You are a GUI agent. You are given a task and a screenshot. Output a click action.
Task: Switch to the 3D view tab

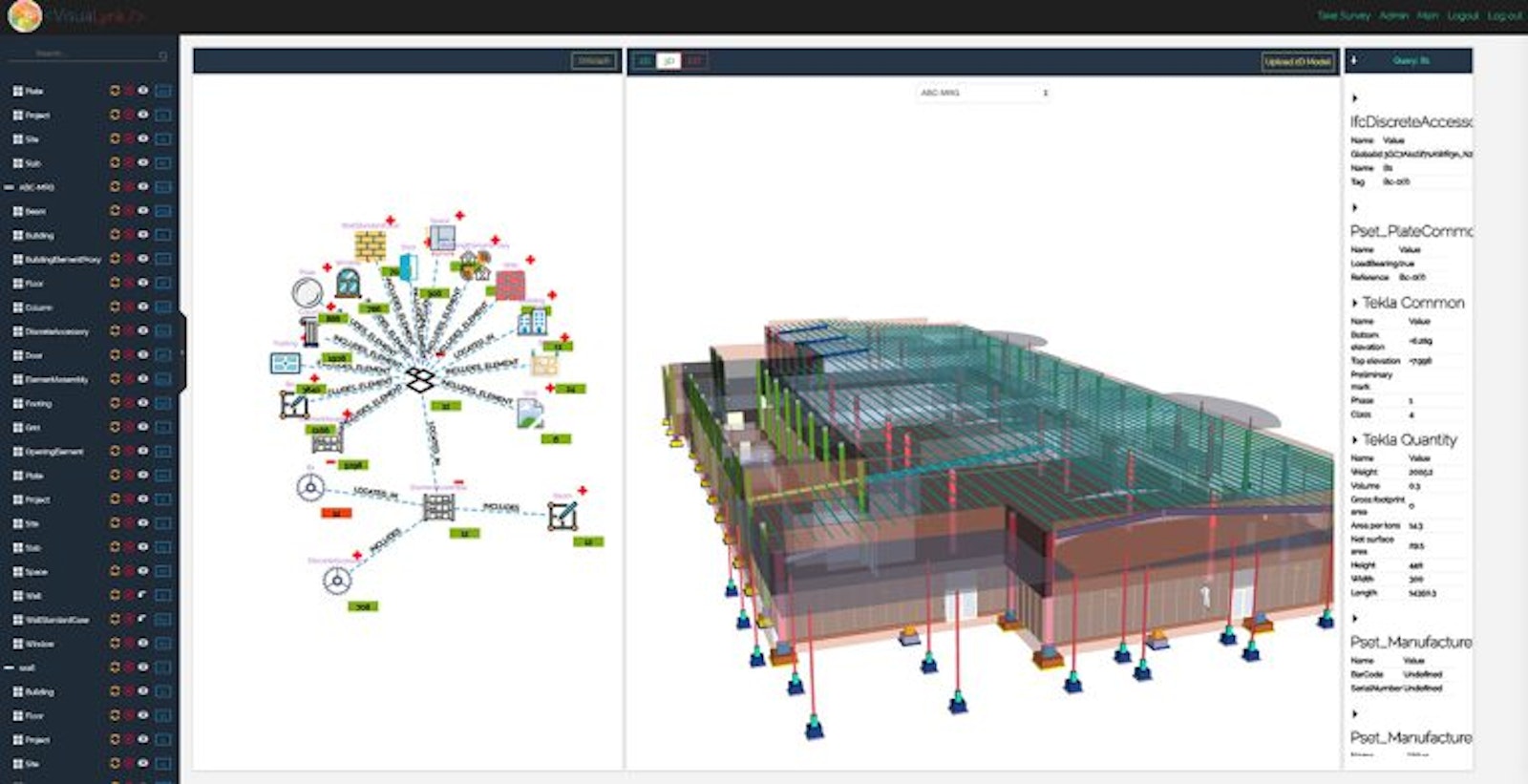point(669,61)
